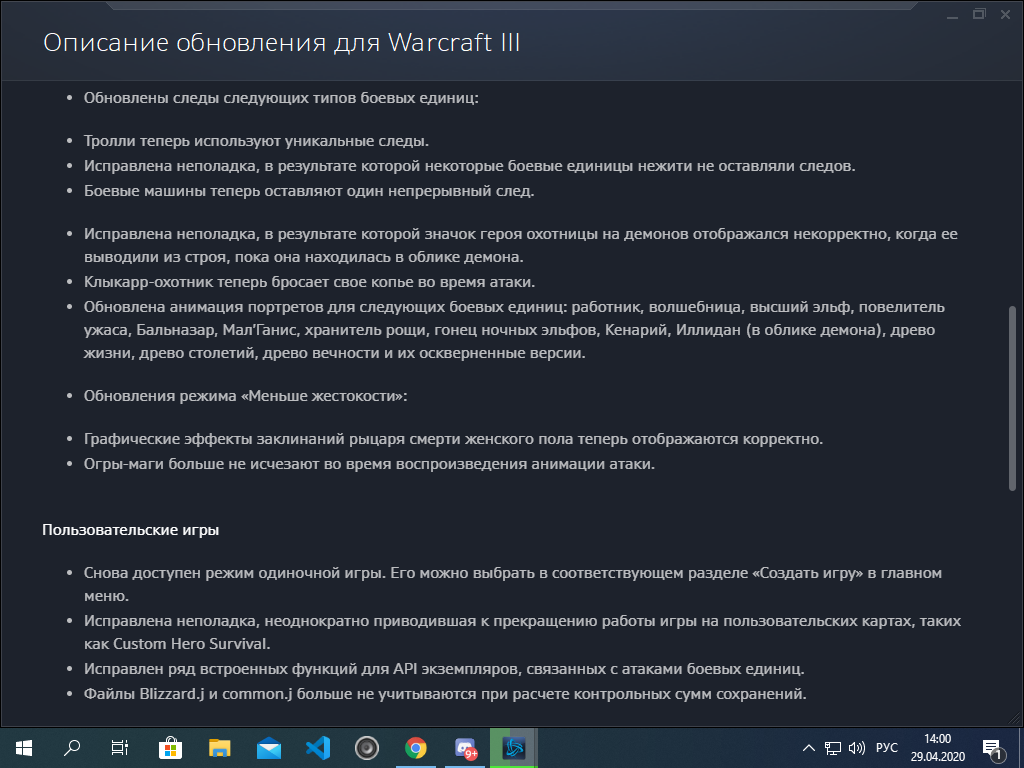Switch to Visual Studio Code on taskbar
The height and width of the screenshot is (768, 1024).
click(x=318, y=748)
